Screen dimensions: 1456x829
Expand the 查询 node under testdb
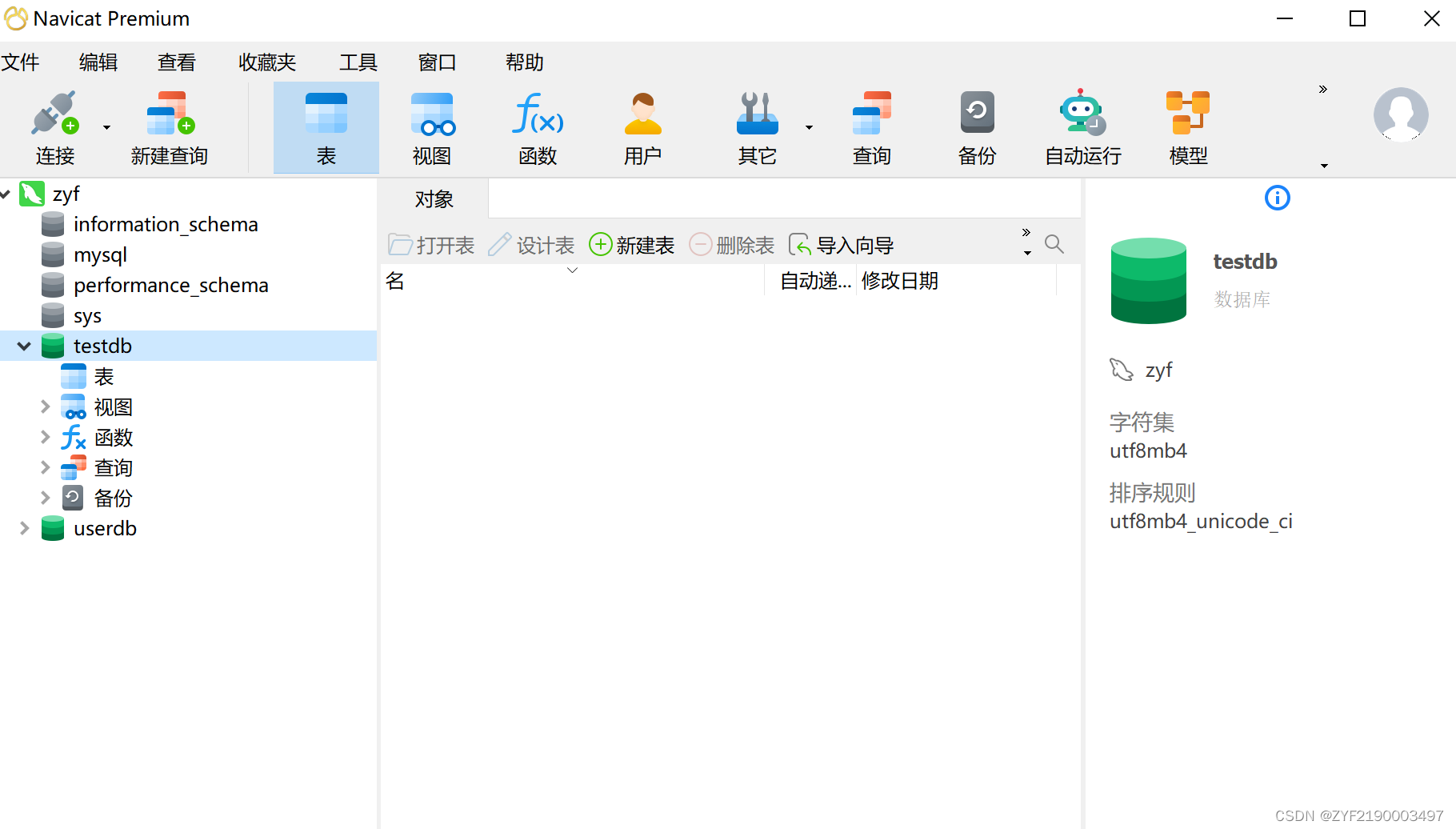pos(46,467)
